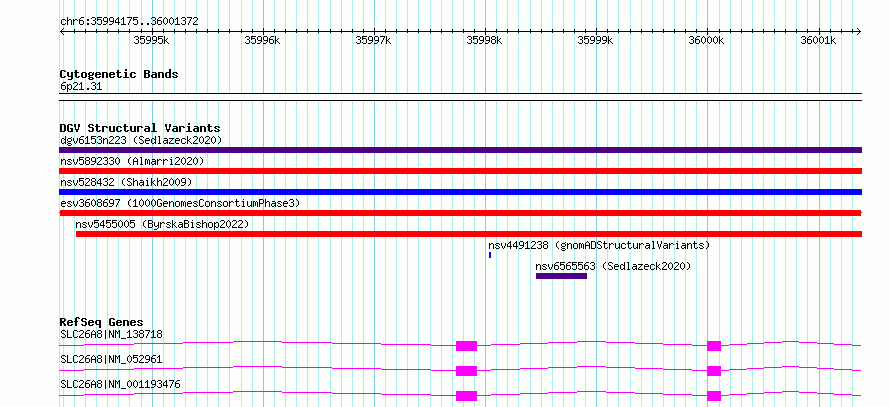The image size is (890, 407).
Task: Click the 35995k ruler tick label
Action: coord(151,40)
